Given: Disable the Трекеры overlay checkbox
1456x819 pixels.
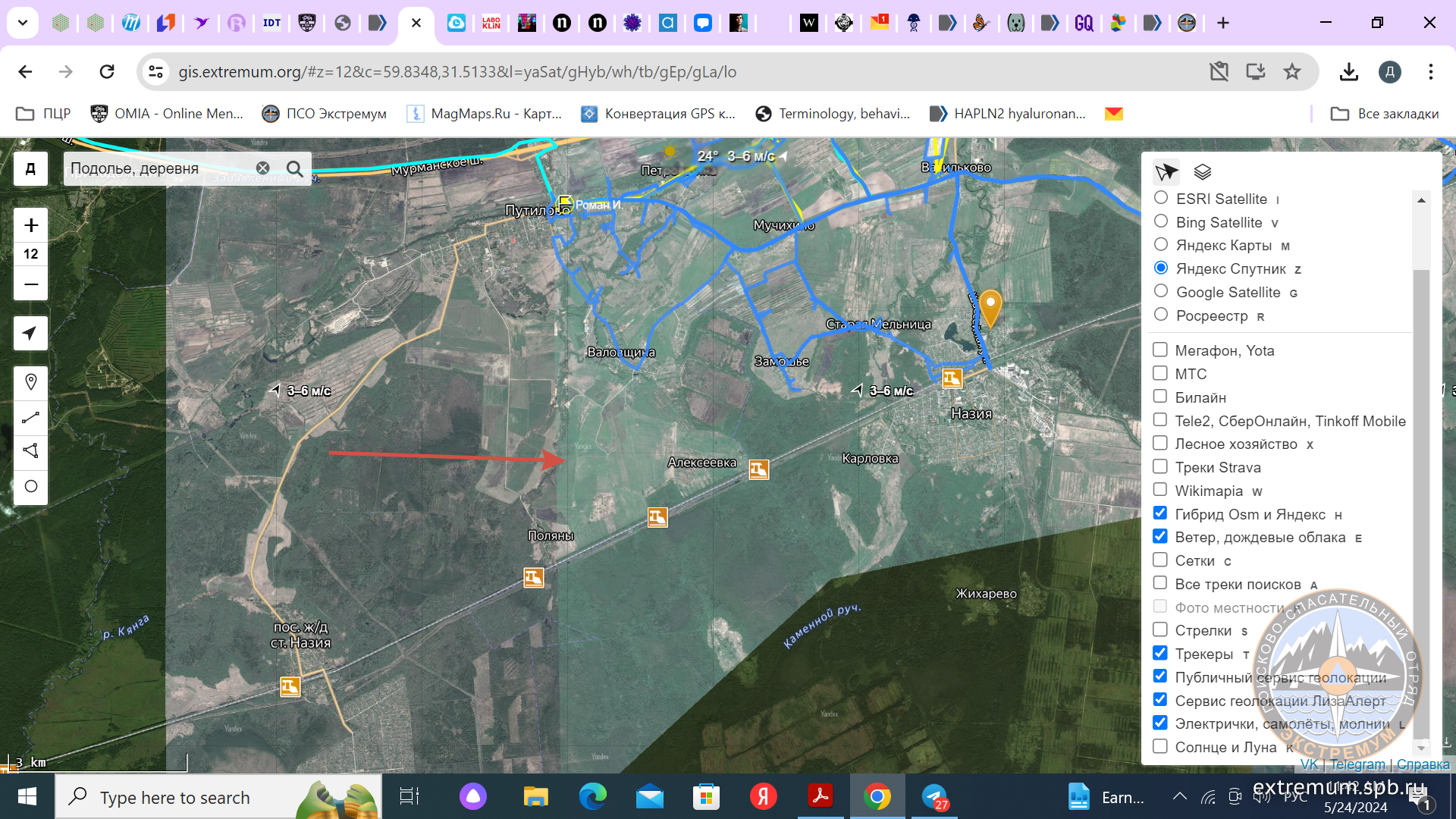Looking at the screenshot, I should 1160,653.
